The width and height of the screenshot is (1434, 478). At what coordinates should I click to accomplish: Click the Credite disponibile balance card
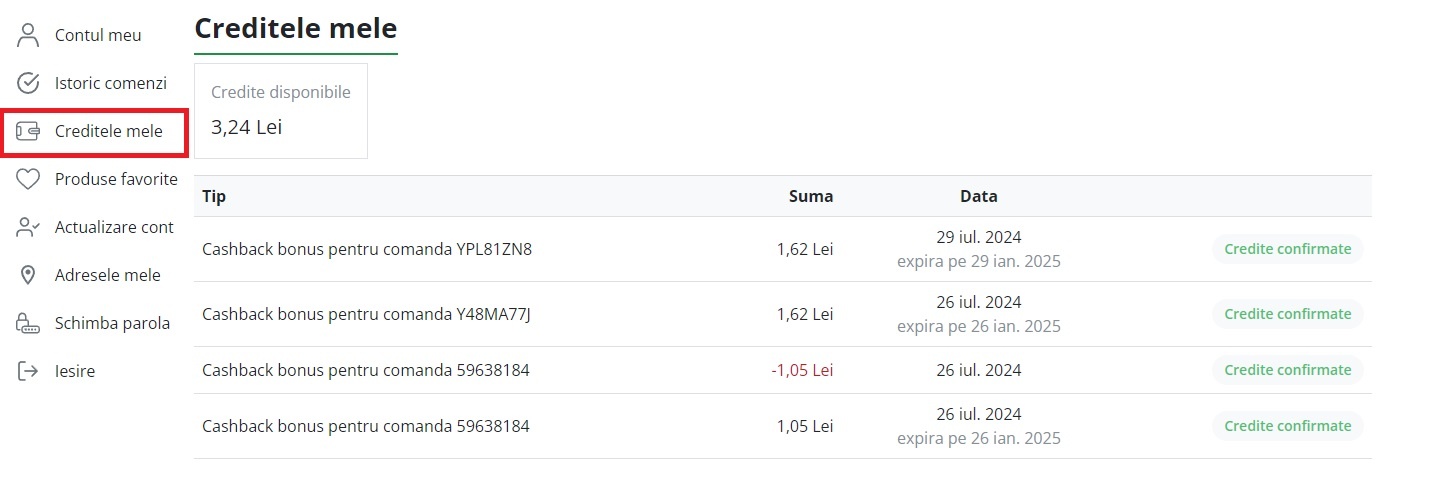(281, 111)
